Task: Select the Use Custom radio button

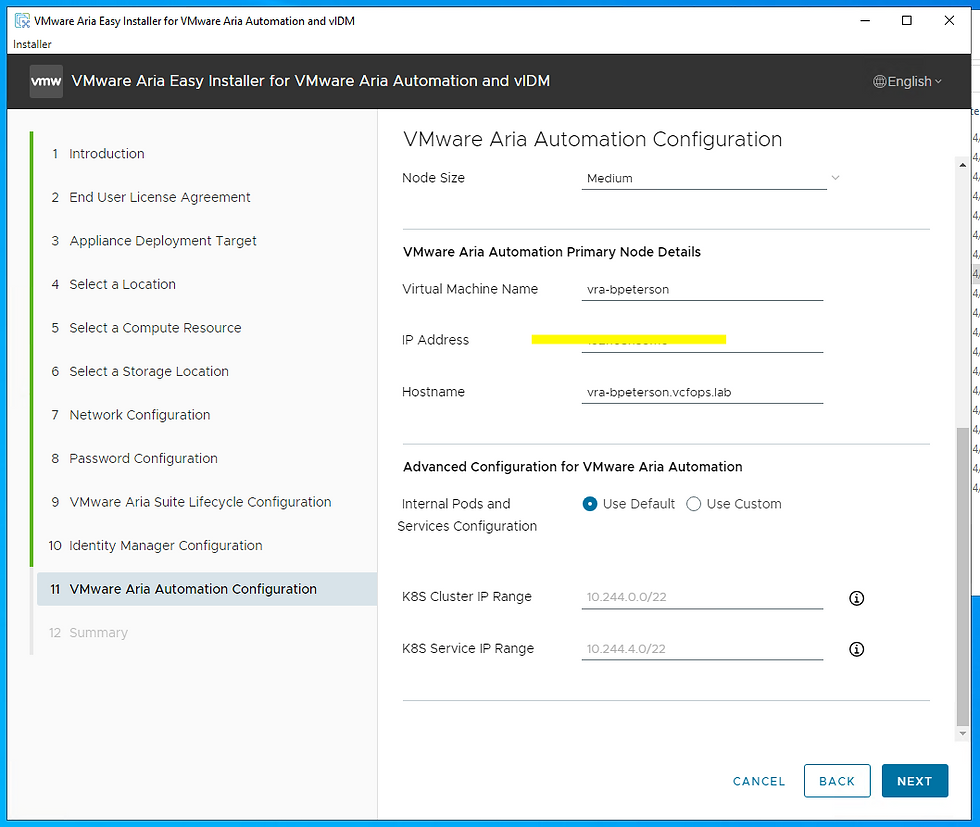Action: click(693, 504)
